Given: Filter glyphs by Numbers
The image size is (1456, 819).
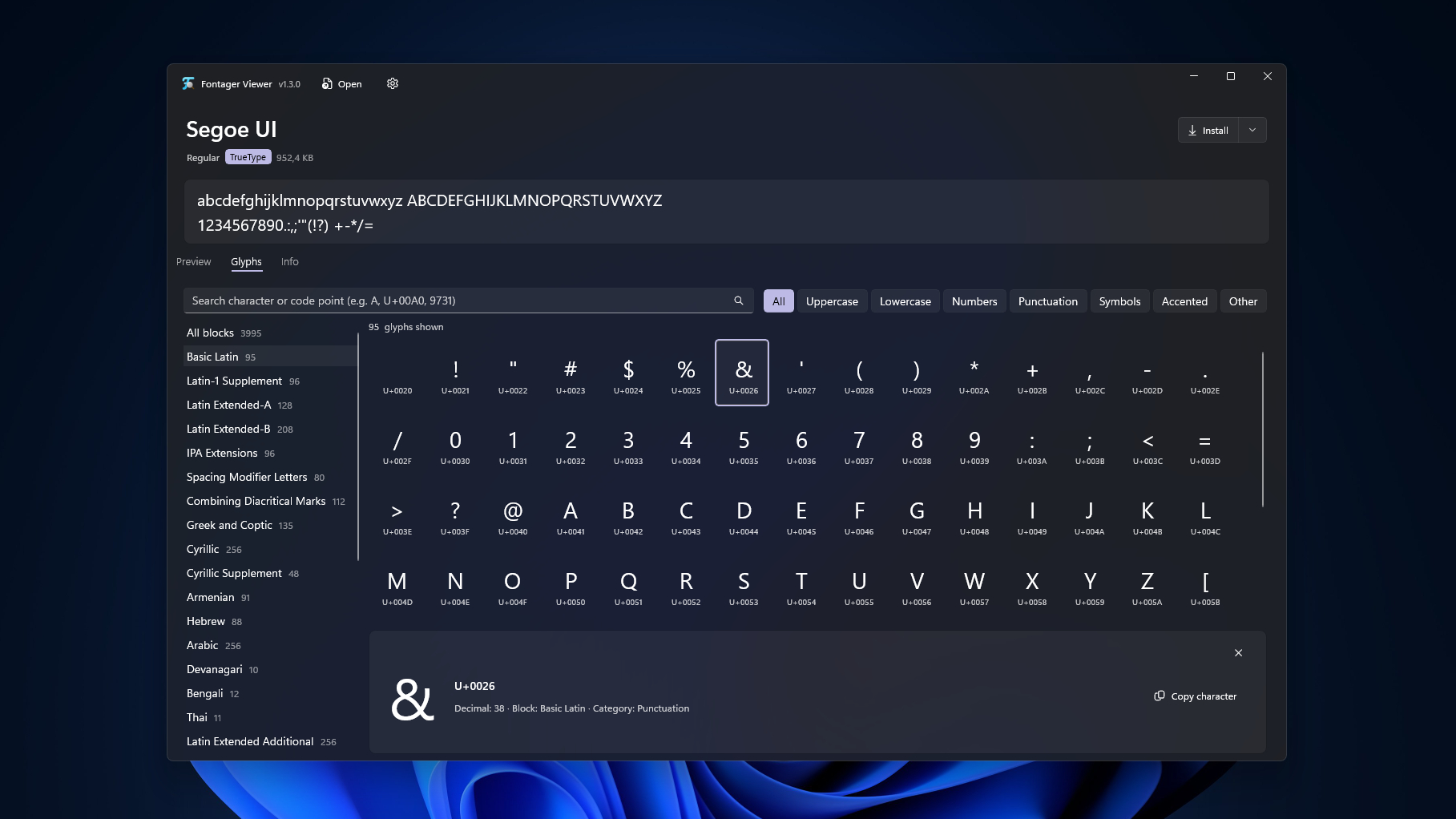Looking at the screenshot, I should (974, 301).
